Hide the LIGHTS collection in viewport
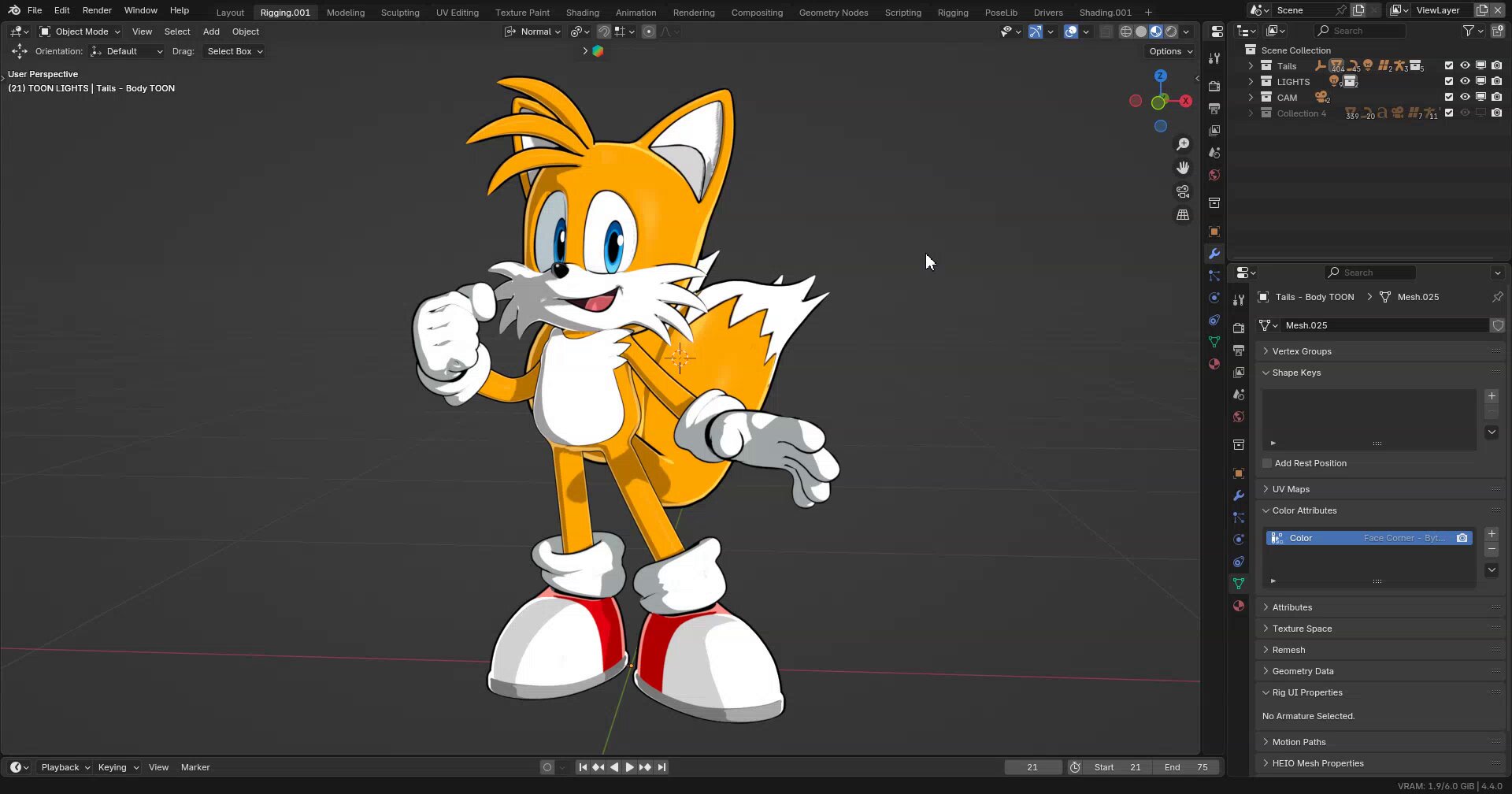This screenshot has height=794, width=1512. coord(1465,81)
